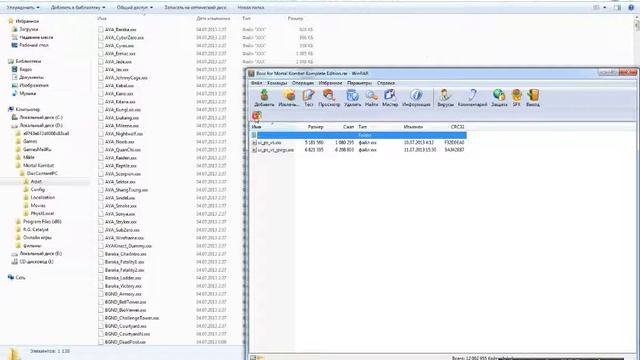Select the DiscContentPC folder in the tree
The width and height of the screenshot is (640, 360).
click(x=42, y=173)
